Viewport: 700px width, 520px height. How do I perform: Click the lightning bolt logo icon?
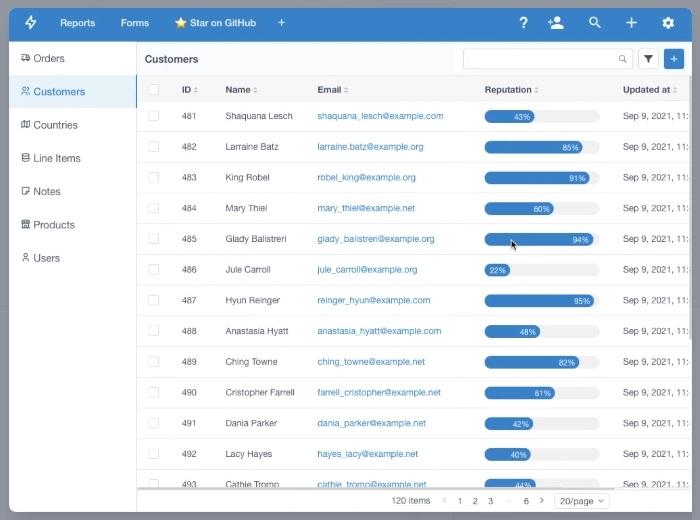point(31,23)
